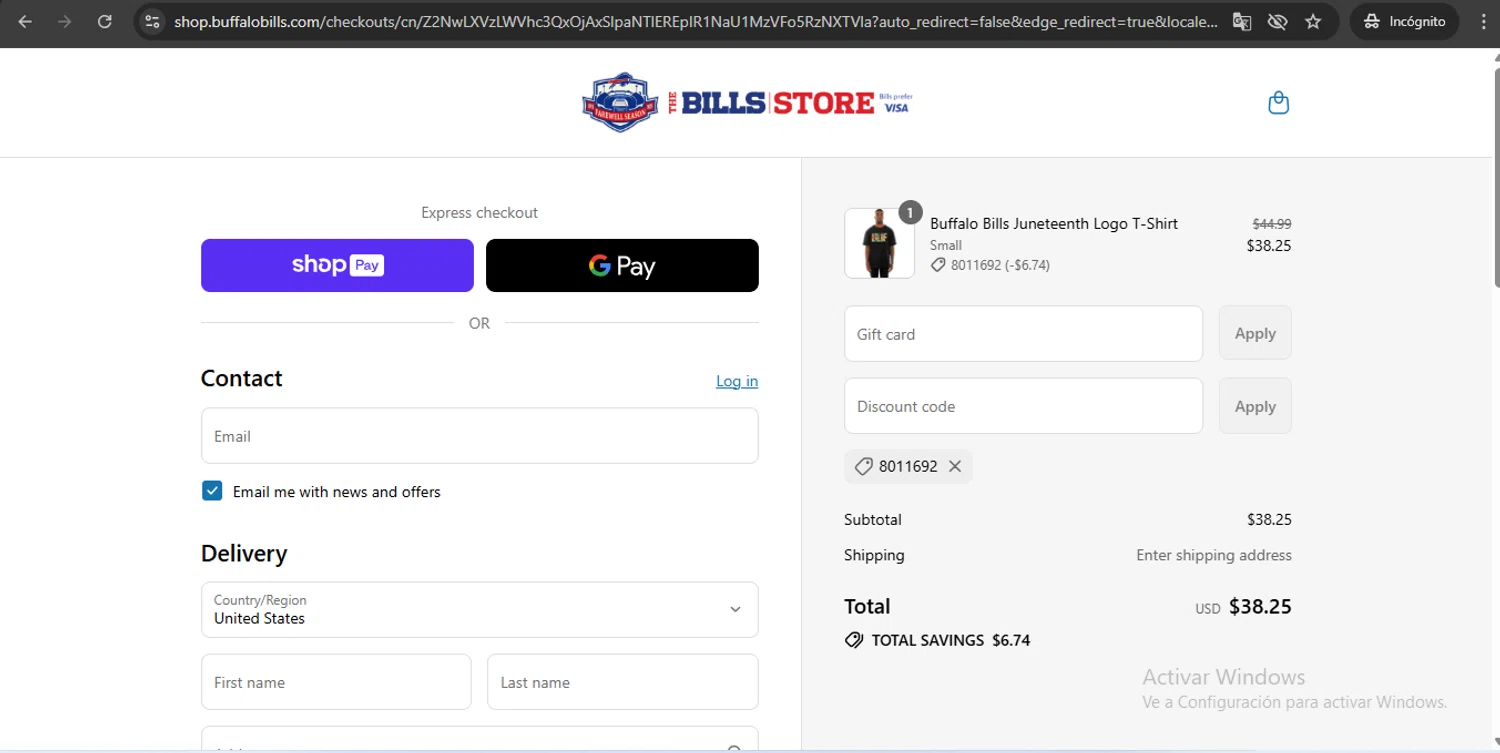This screenshot has height=753, width=1500.
Task: Click the Enter shipping address text
Action: tap(1214, 555)
